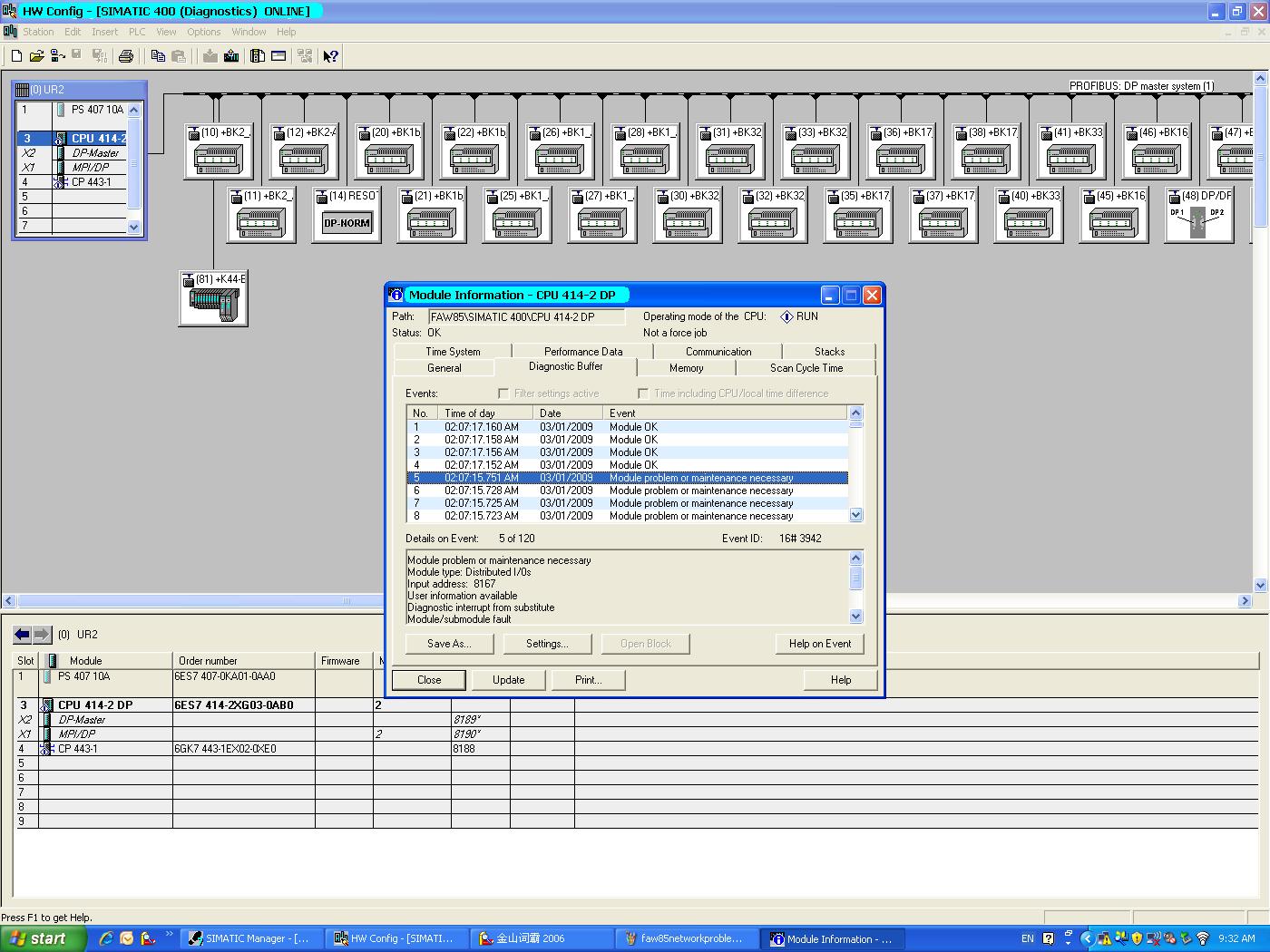
Task: Click the Help on Event button
Action: pyautogui.click(x=819, y=644)
